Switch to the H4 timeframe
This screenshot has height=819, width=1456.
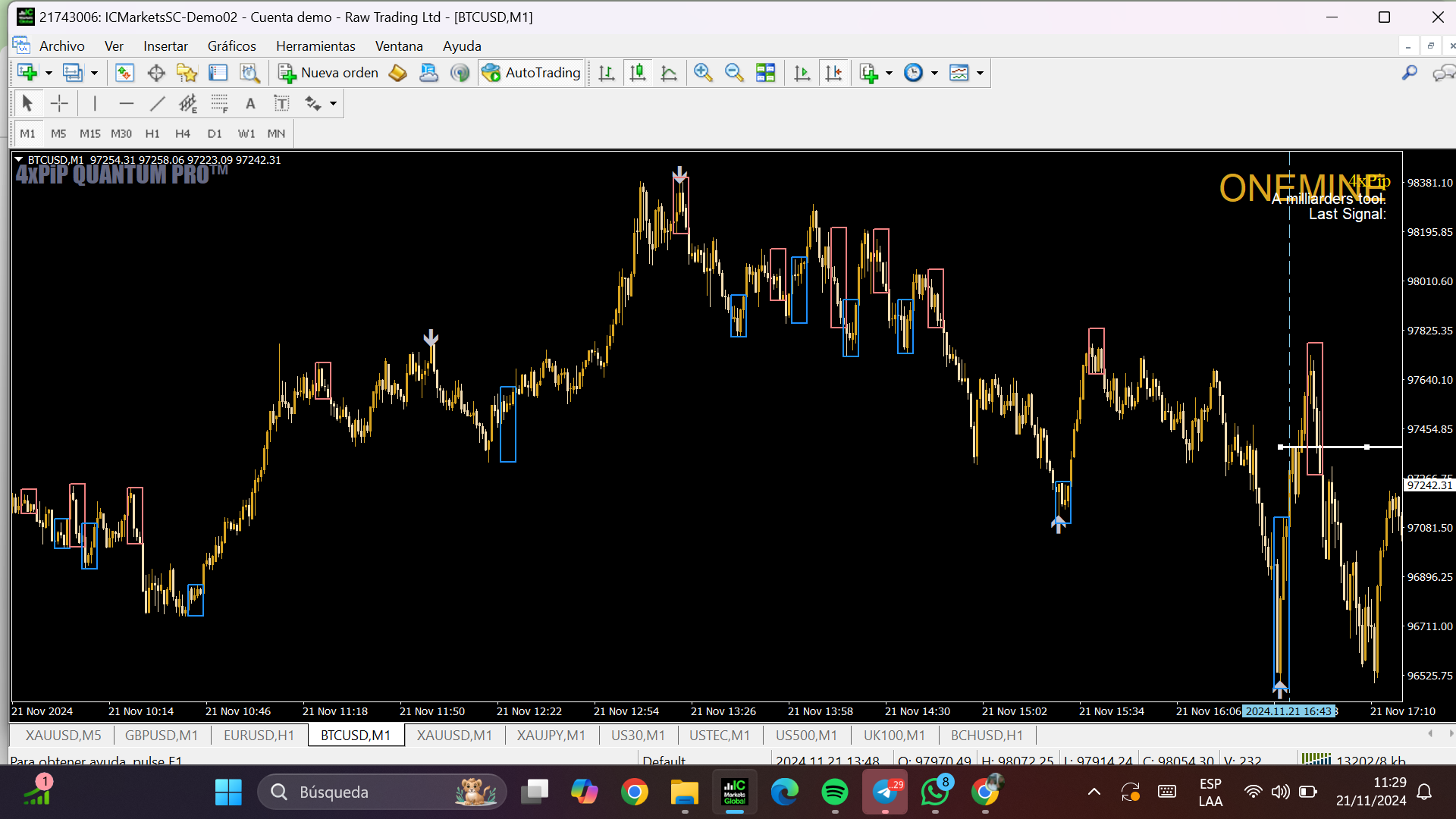coord(182,133)
